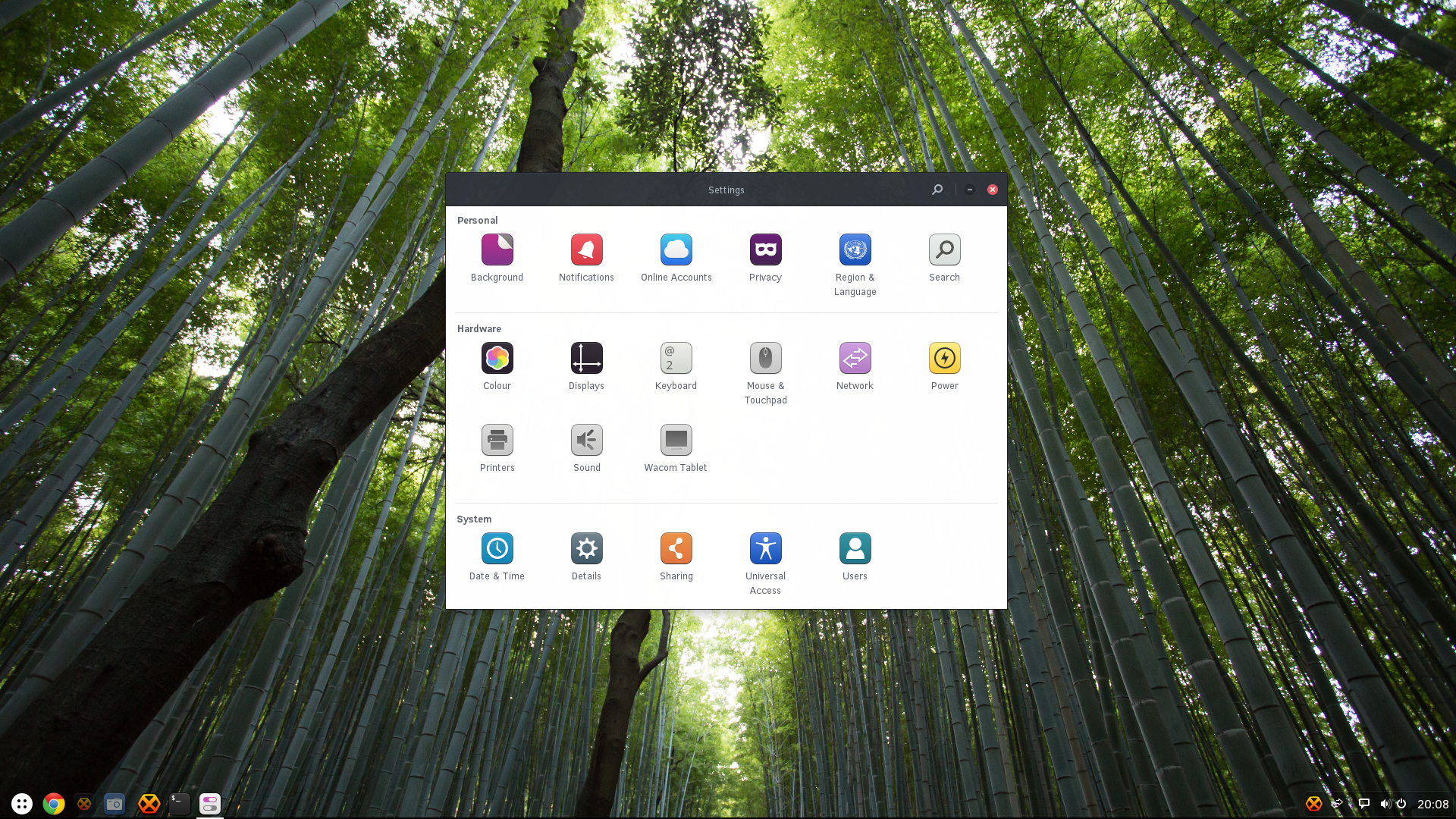Open Sound settings
1456x819 pixels.
(587, 440)
